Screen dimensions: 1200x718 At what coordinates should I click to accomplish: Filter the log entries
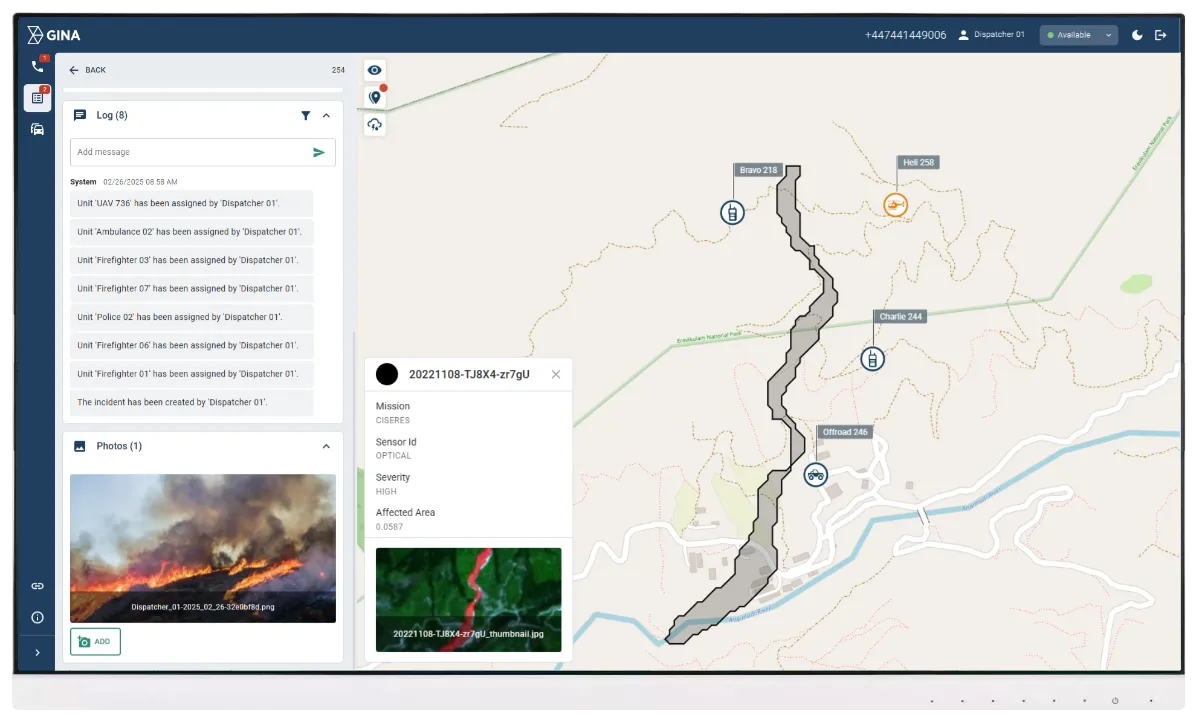click(306, 116)
